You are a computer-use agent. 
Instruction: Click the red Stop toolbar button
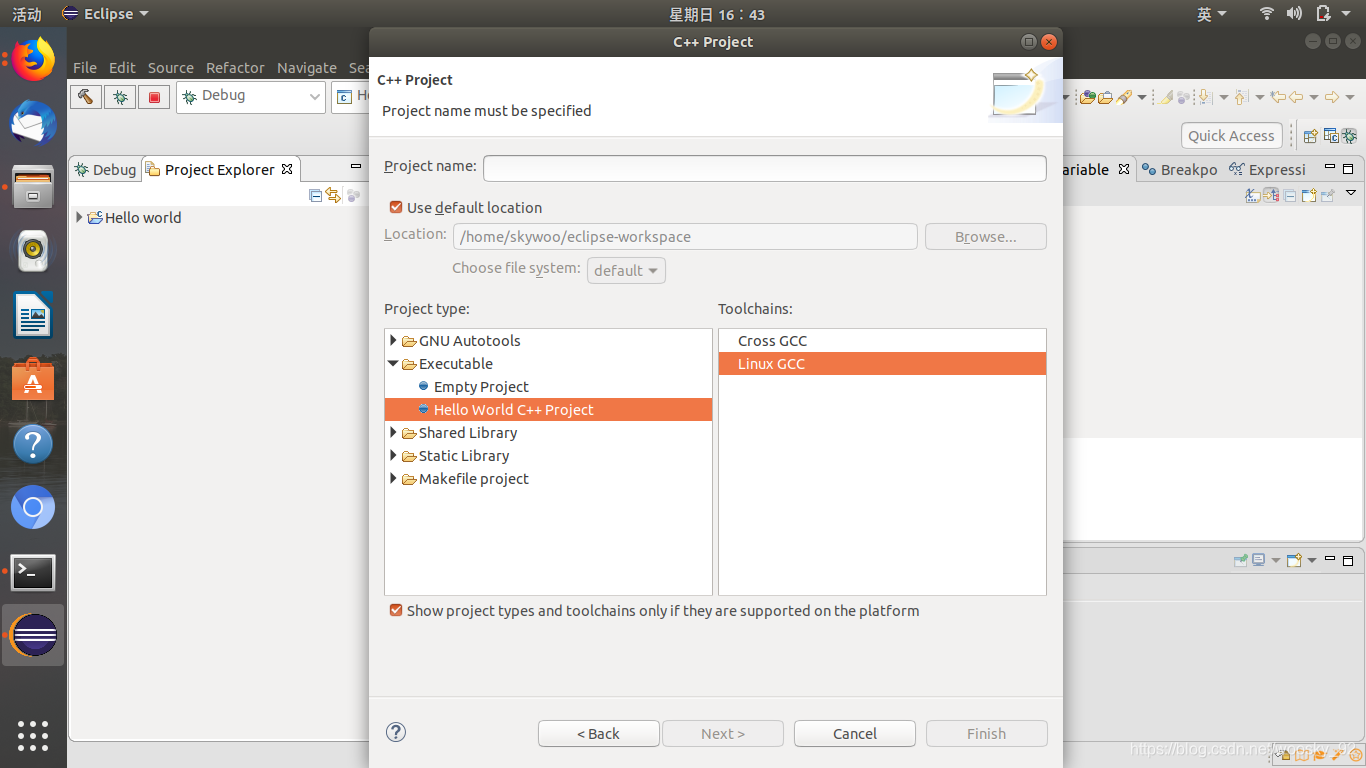[x=154, y=97]
